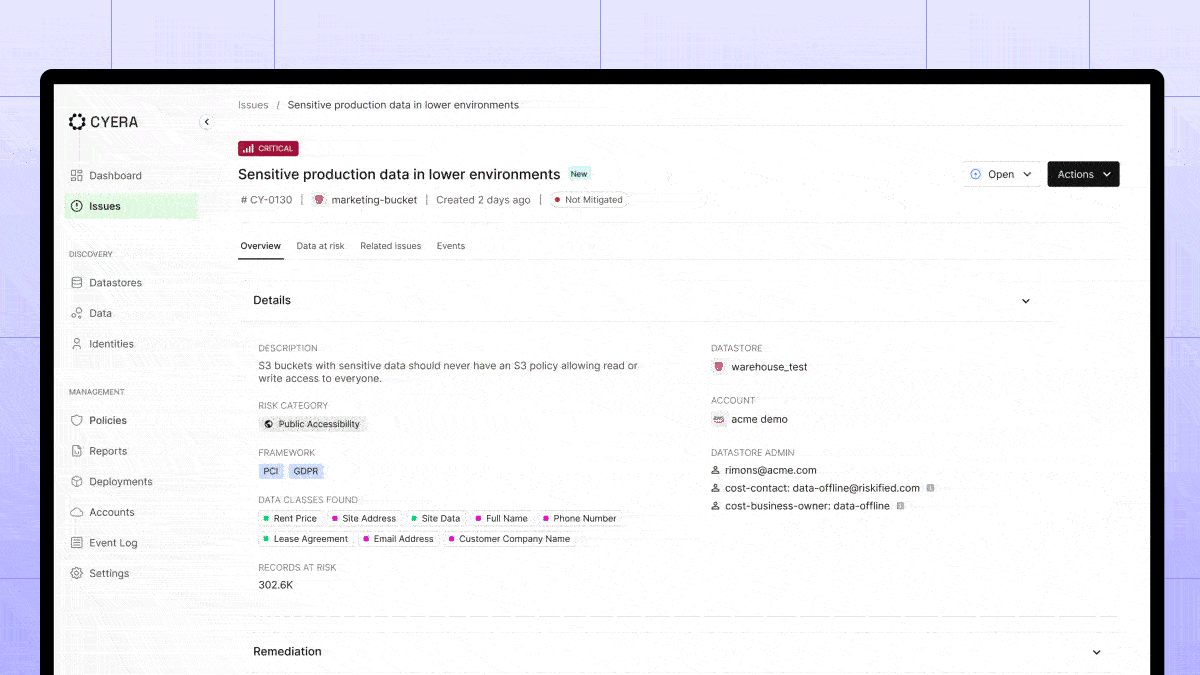Screen dimensions: 1200x675
Task: Open the Event Log from the sidebar
Action: (x=78, y=542)
